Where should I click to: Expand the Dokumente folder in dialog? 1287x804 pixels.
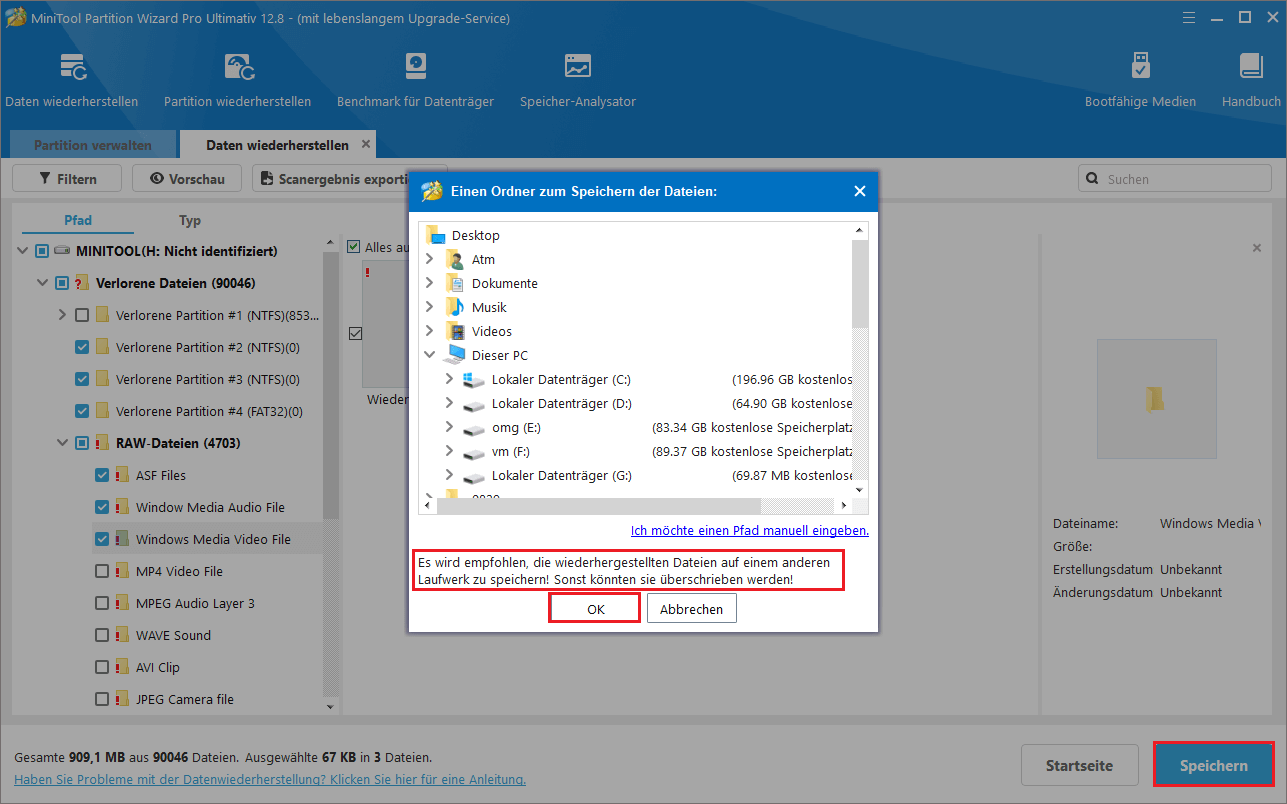pyautogui.click(x=430, y=283)
